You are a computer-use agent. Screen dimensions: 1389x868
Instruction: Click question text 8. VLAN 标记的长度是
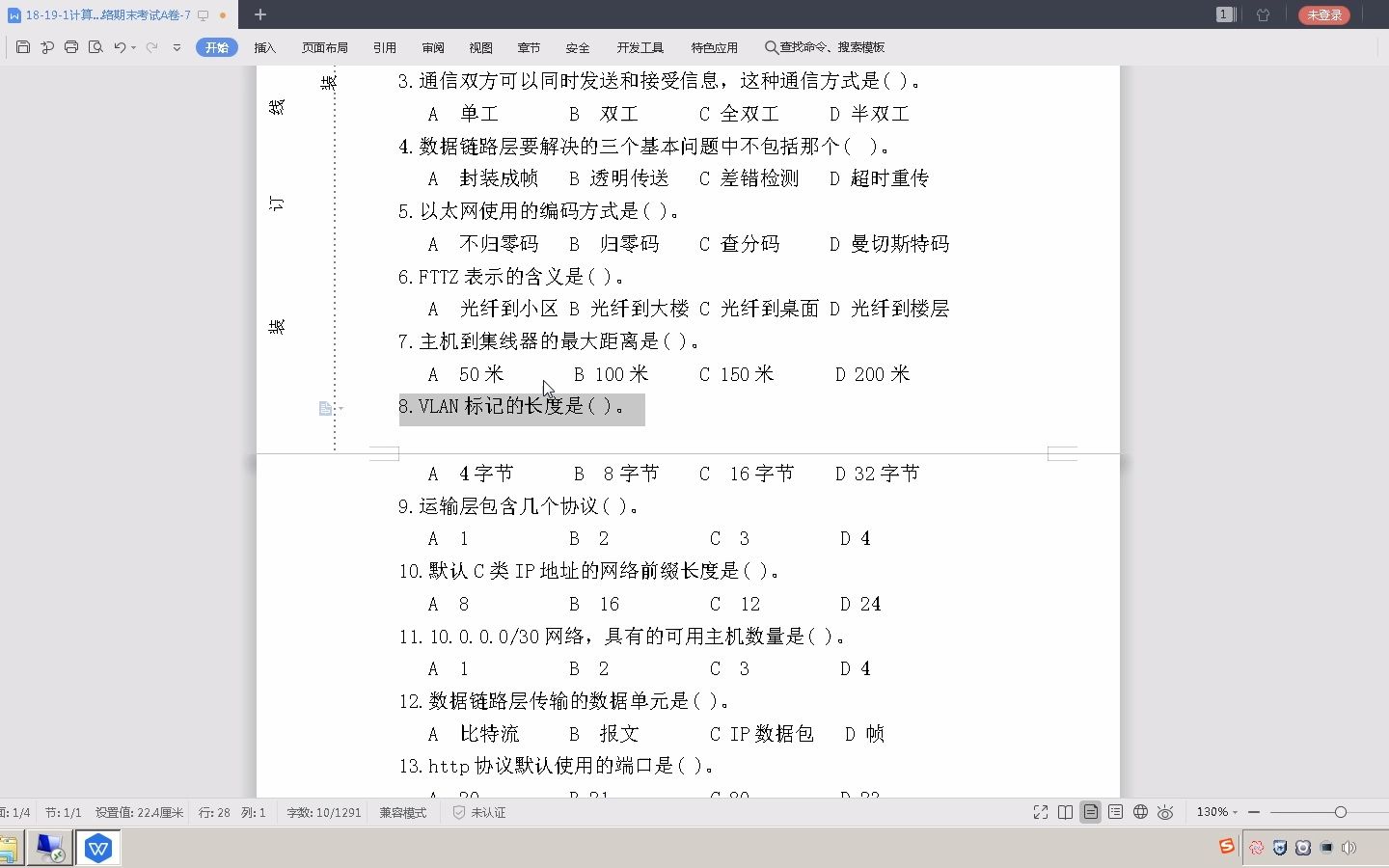(511, 407)
